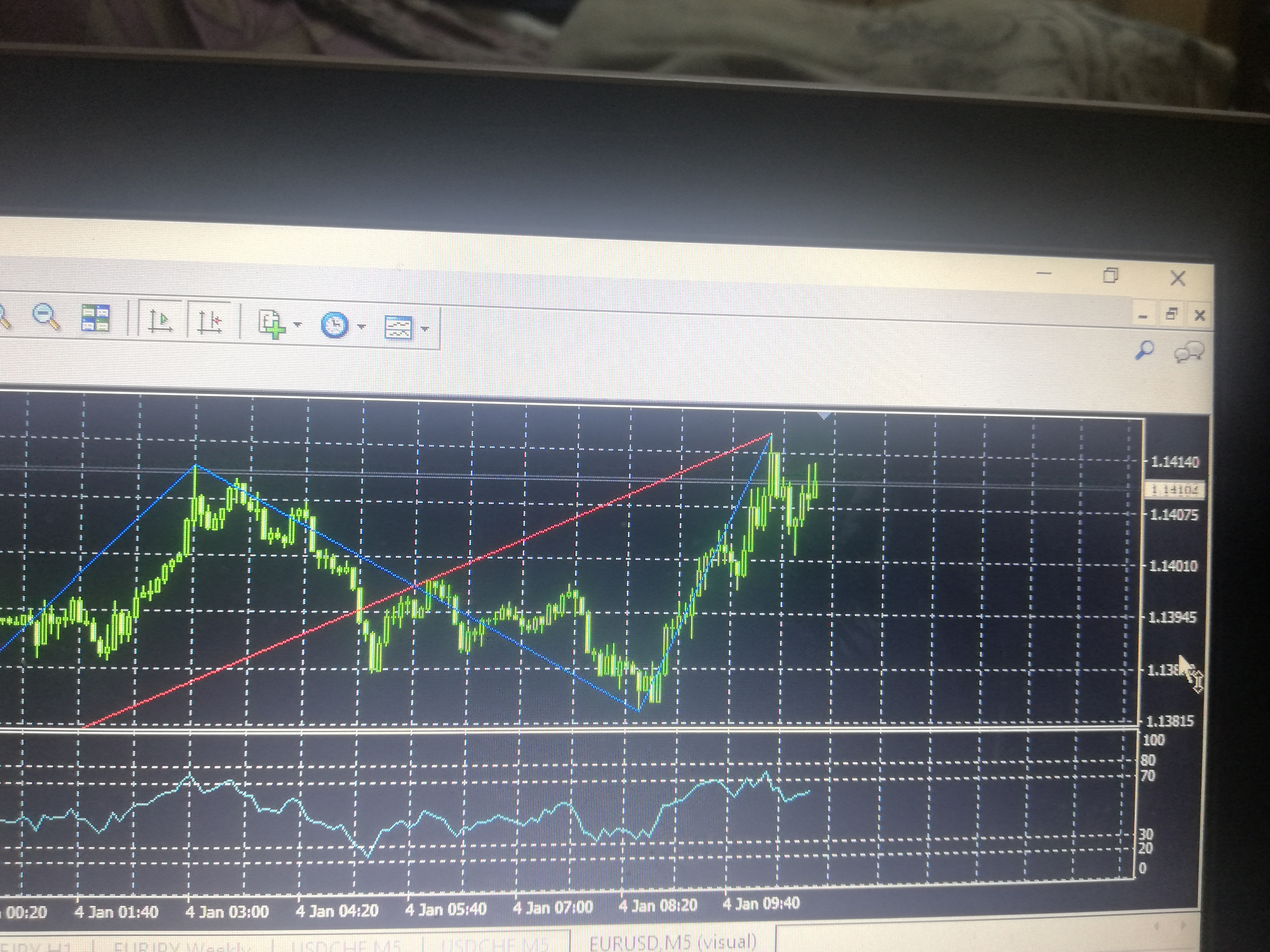Click the 1.14104 current price label
The height and width of the screenshot is (952, 1270).
tap(1175, 489)
